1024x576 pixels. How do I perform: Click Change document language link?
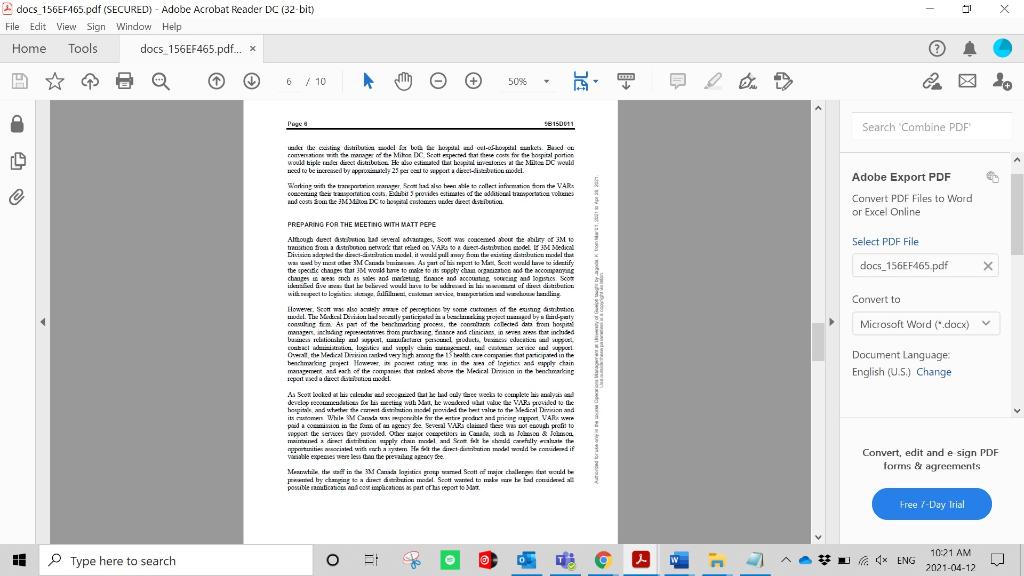(934, 372)
